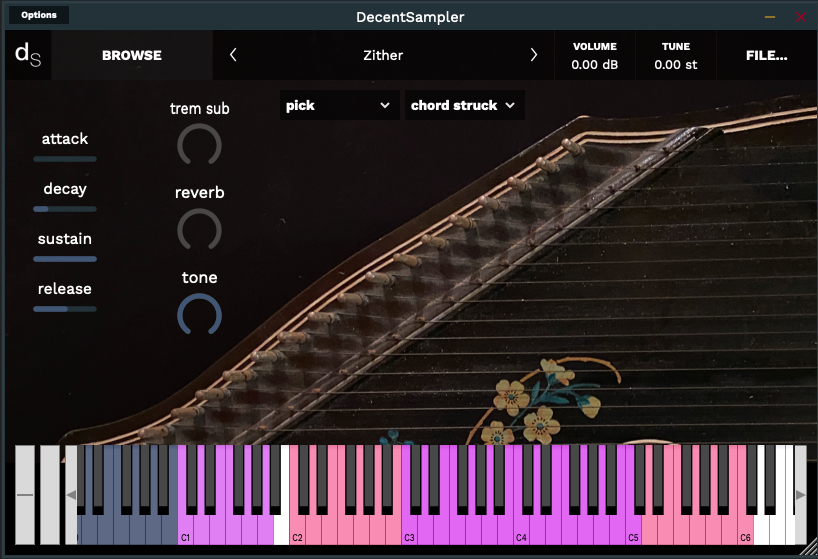Go to previous preset arrow
Image resolution: width=818 pixels, height=559 pixels.
[233, 55]
